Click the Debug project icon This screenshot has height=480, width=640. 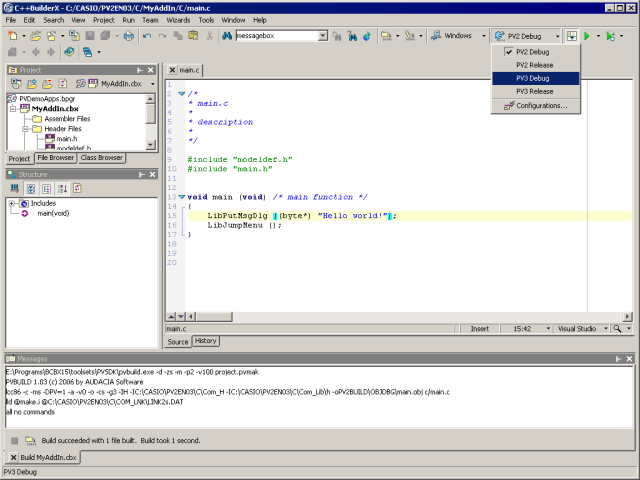611,36
